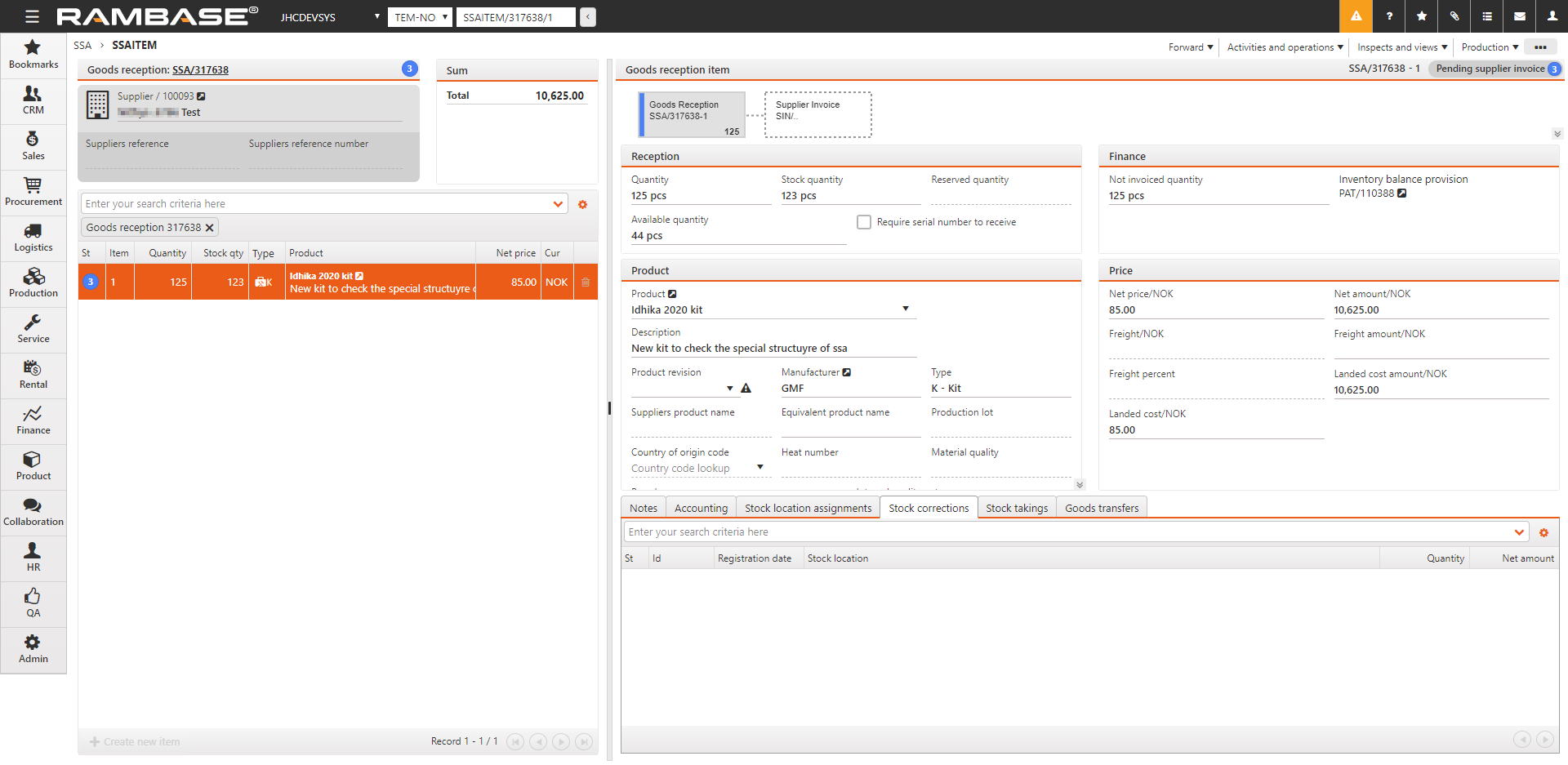Viewport: 1568px width, 765px height.
Task: Click Create new item button
Action: (x=136, y=741)
